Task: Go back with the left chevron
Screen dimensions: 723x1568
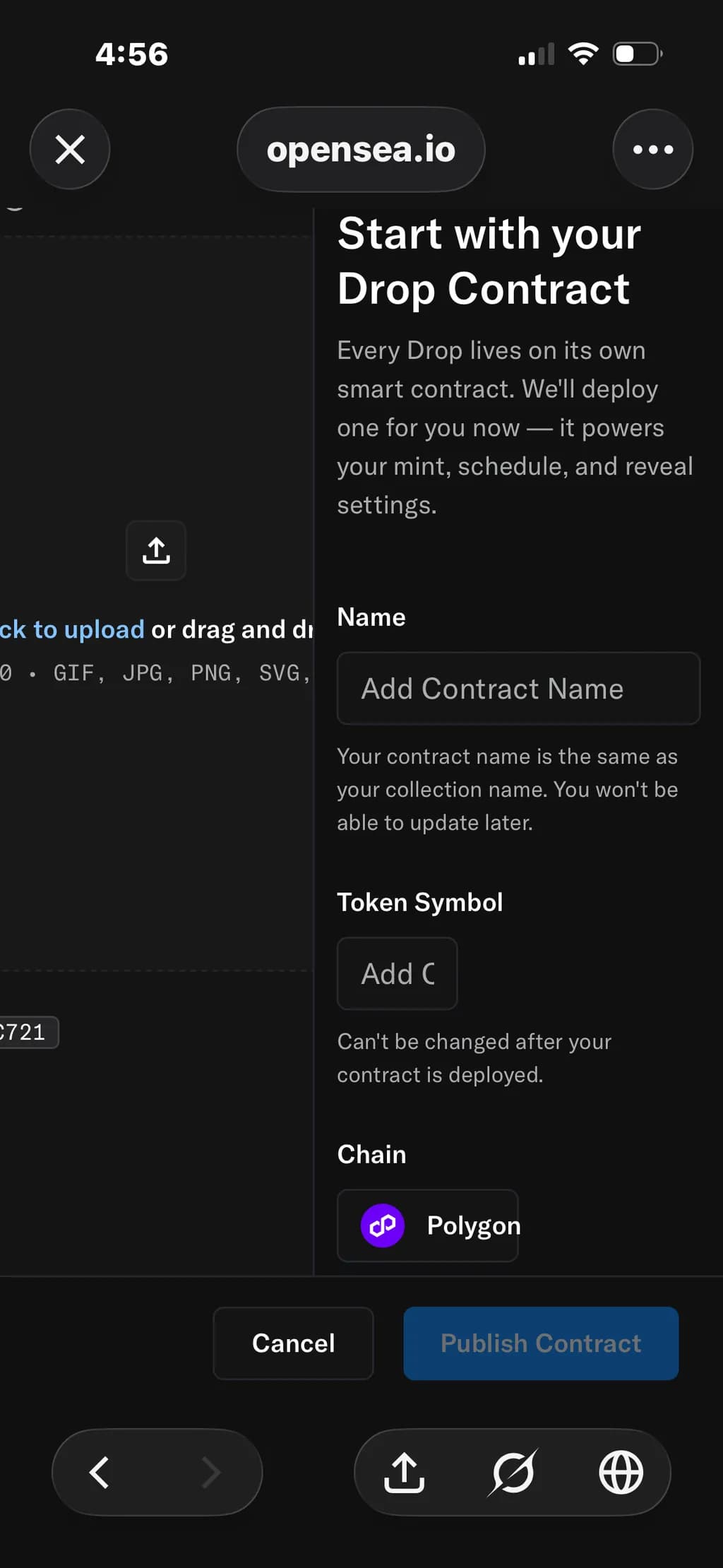Action: pos(100,1473)
